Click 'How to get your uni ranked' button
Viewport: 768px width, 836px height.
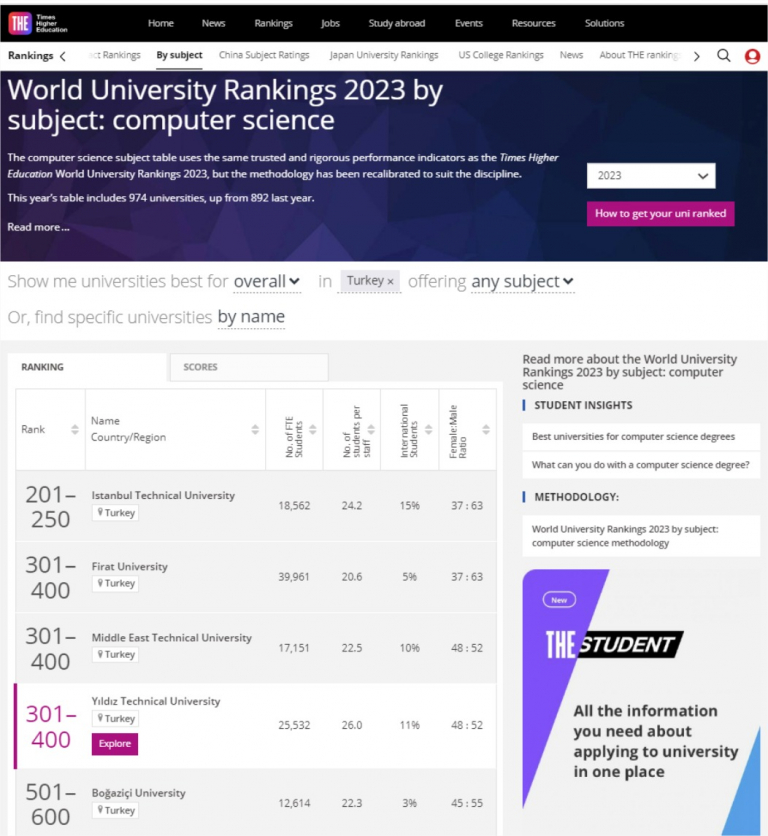pos(660,214)
